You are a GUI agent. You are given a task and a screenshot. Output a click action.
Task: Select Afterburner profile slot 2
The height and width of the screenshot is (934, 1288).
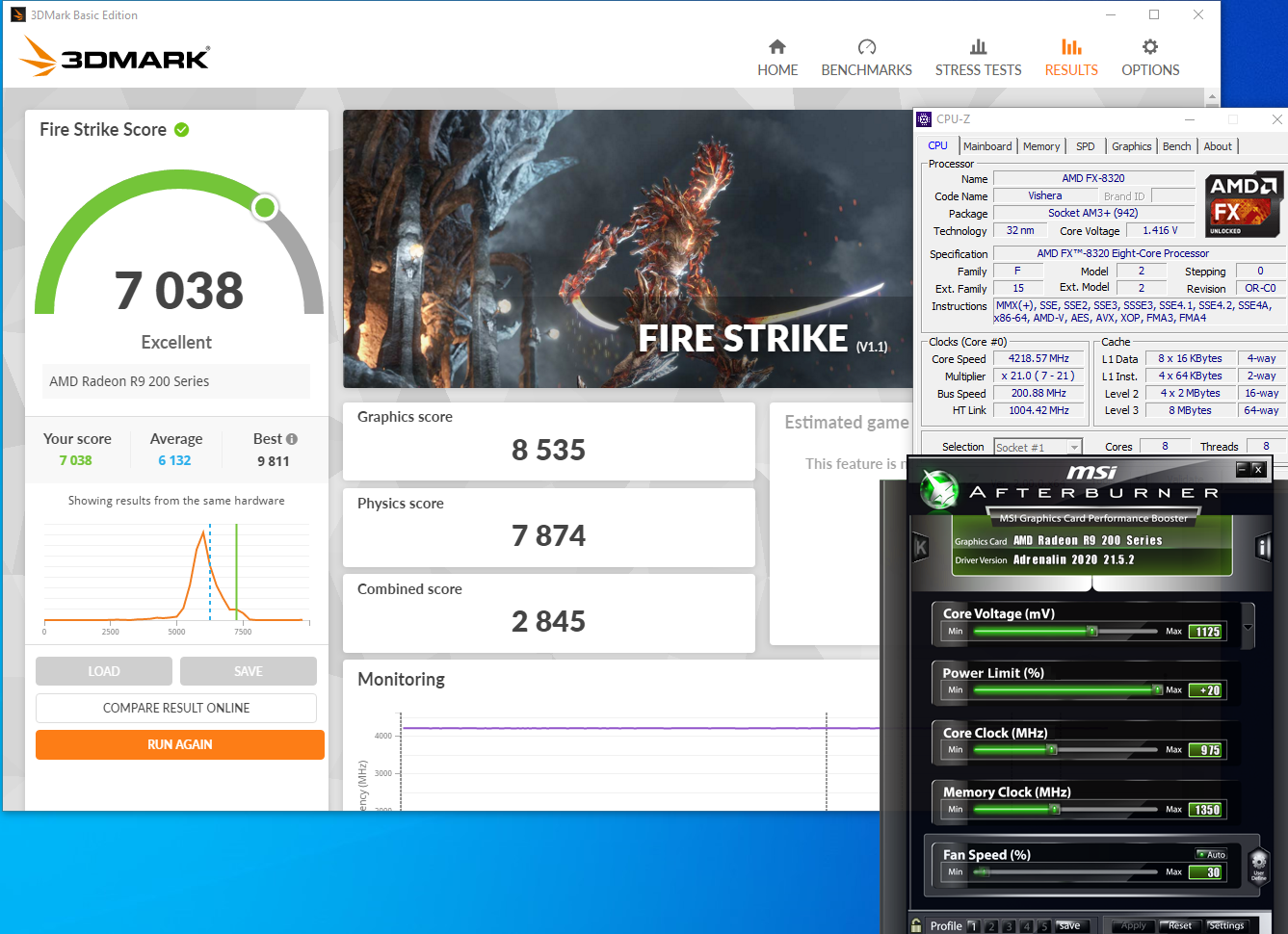coord(991,926)
